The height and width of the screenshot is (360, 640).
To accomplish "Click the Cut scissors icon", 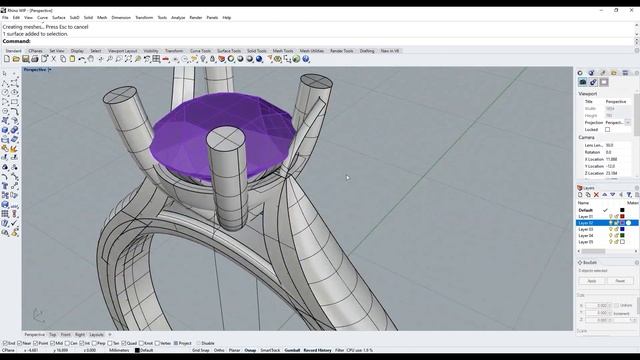I will (53, 59).
